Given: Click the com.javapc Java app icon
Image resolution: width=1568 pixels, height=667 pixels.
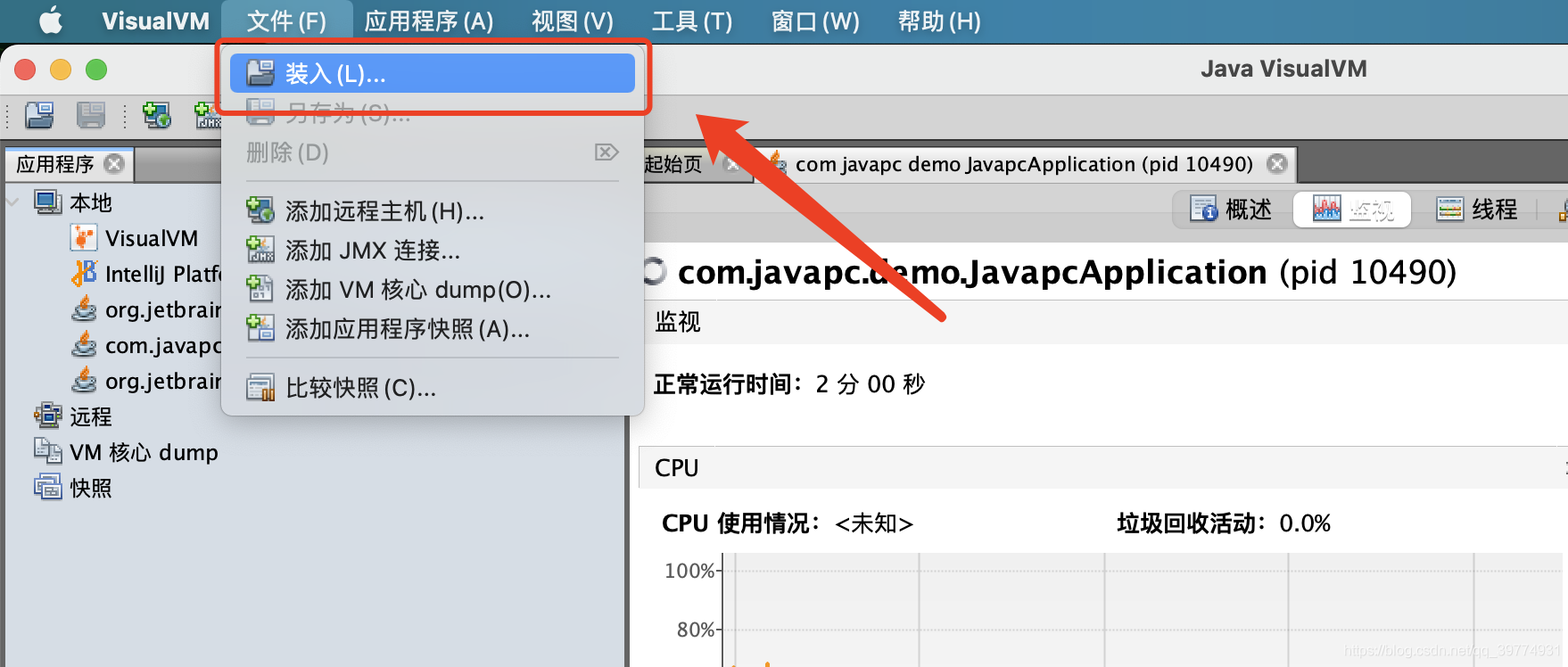Looking at the screenshot, I should [83, 343].
